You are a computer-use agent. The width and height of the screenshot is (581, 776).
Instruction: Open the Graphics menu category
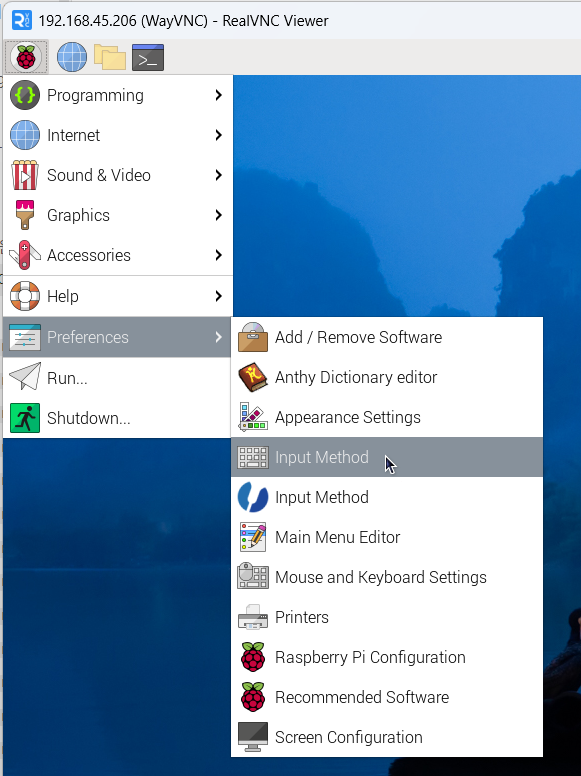click(x=118, y=215)
